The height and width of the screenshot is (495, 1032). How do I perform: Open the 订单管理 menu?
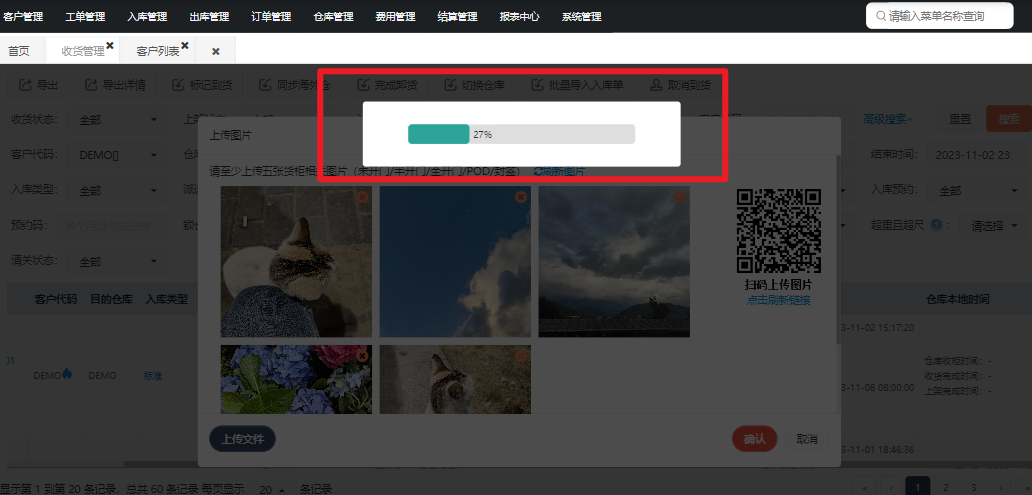[x=271, y=16]
